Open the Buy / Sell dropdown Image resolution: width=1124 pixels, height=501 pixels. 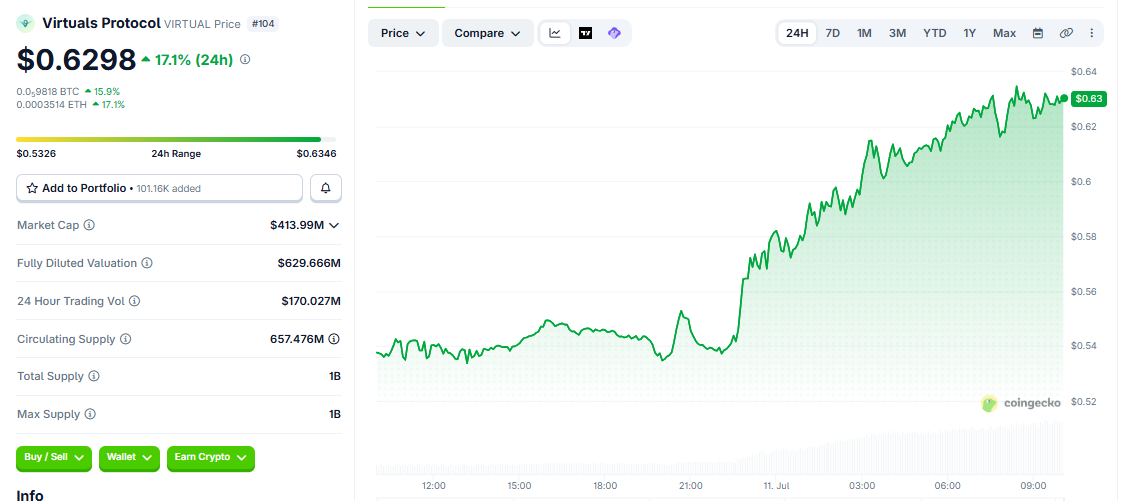tap(54, 457)
